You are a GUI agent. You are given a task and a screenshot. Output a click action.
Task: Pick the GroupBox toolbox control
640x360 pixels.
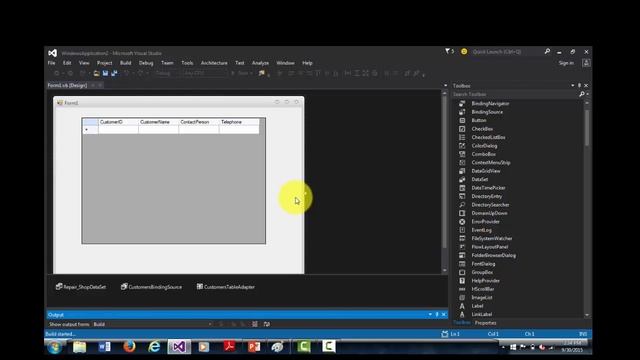482,272
